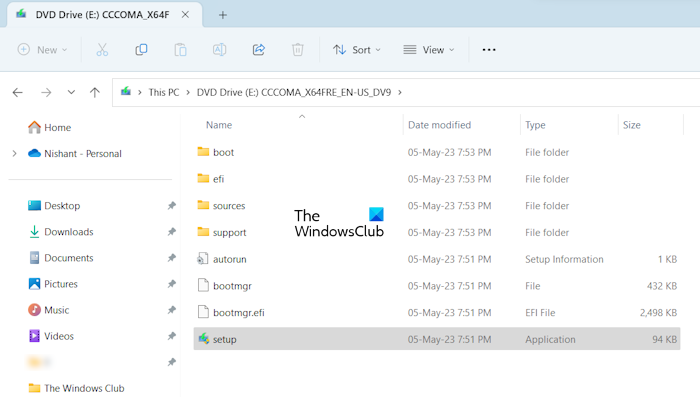This screenshot has height=397, width=700.
Task: Click This PC in the address bar
Action: (164, 92)
